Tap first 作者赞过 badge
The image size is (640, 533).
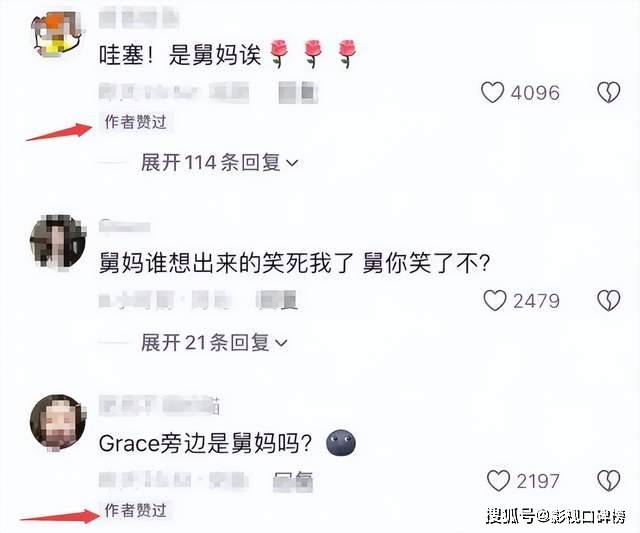pyautogui.click(x=136, y=122)
